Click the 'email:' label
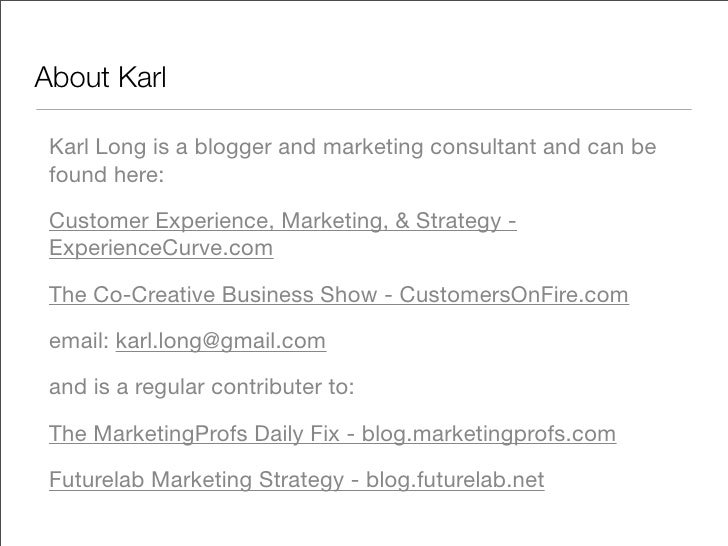 [79, 341]
